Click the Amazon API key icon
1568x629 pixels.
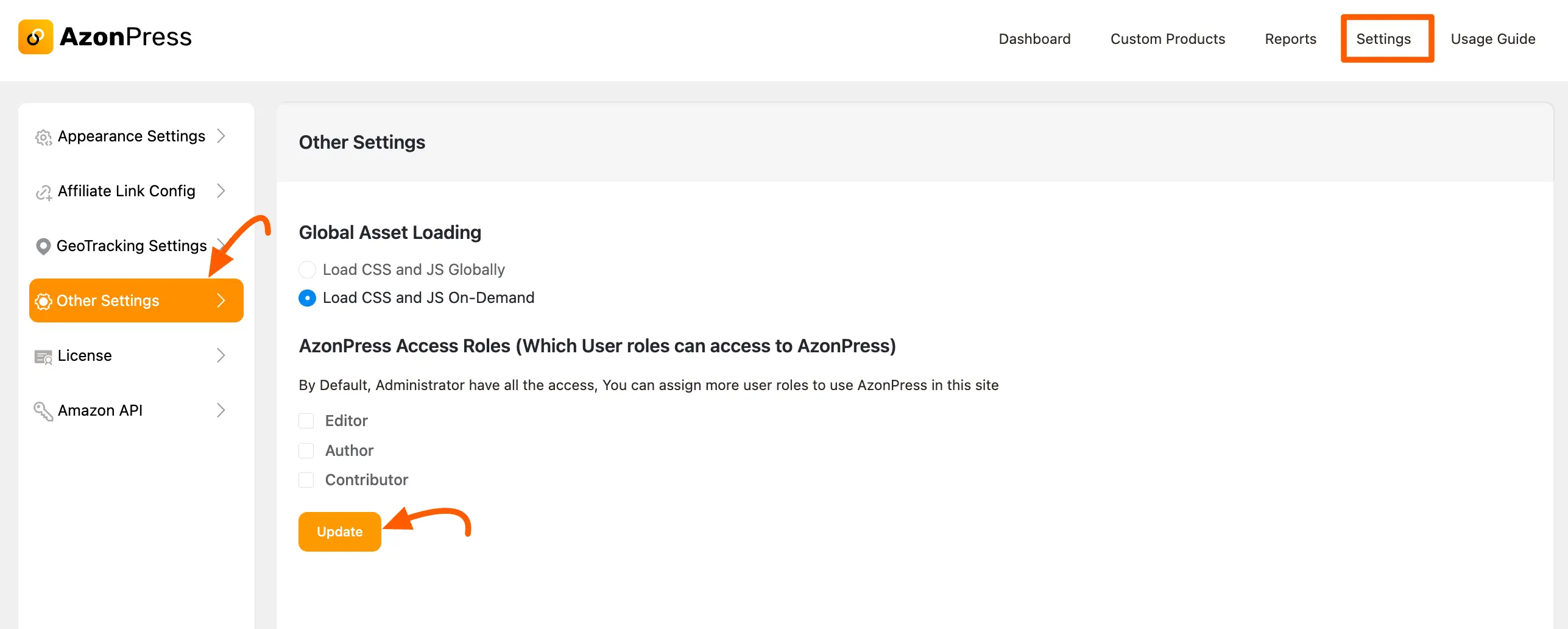(43, 411)
